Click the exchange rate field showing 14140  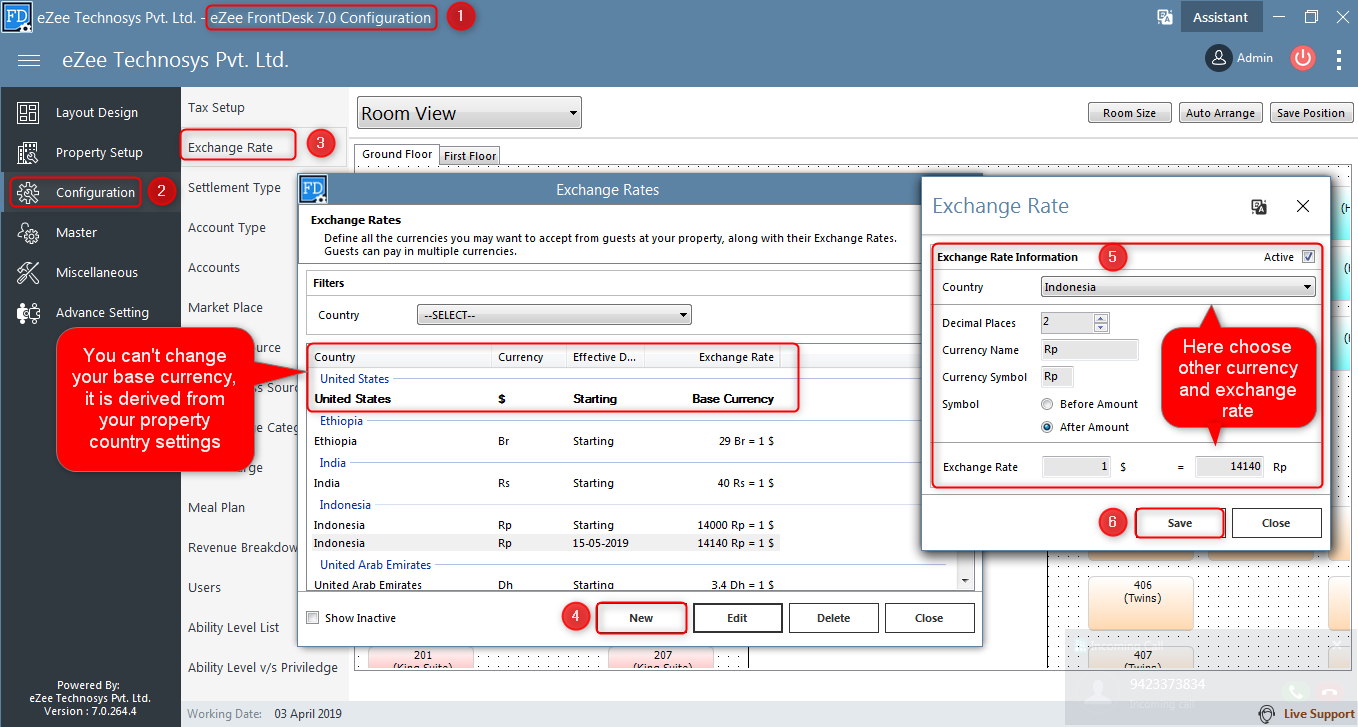tap(1230, 467)
